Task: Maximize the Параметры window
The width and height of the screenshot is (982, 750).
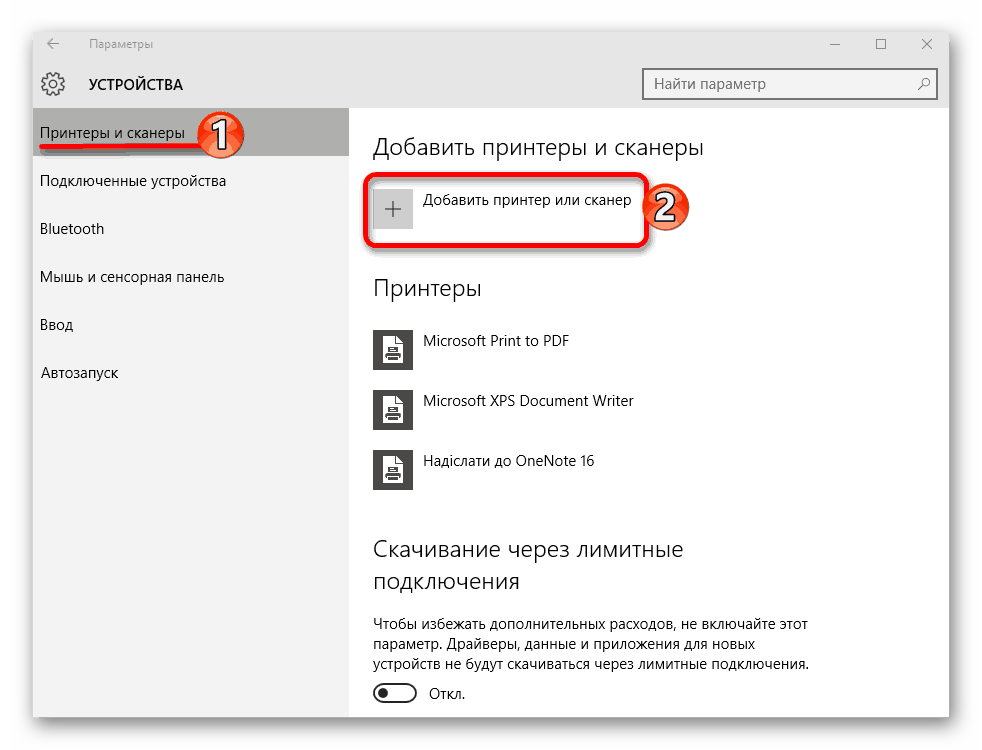Action: [881, 44]
